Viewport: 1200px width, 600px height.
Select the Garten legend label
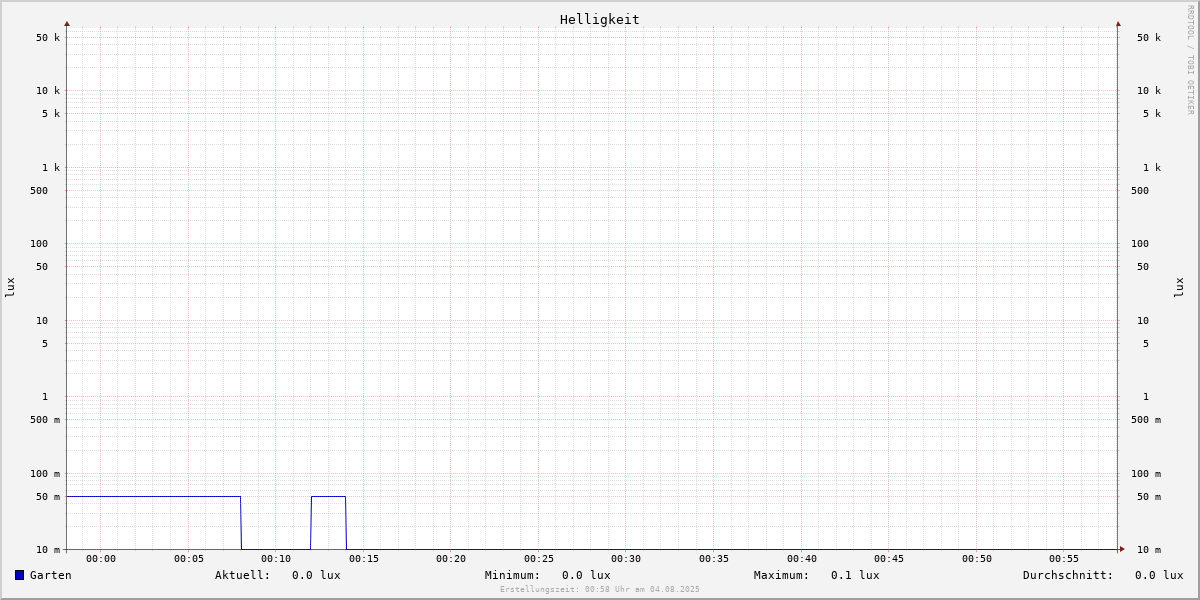51,575
